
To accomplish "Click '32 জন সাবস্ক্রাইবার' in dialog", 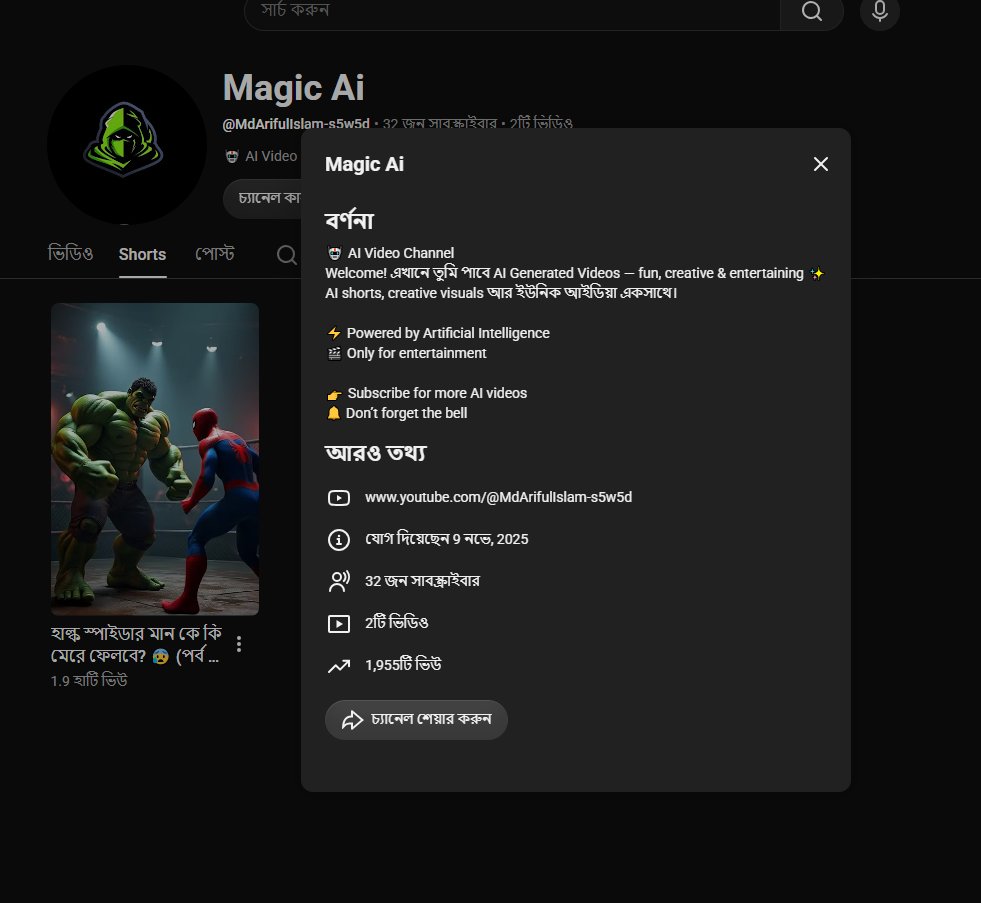I will tap(422, 581).
